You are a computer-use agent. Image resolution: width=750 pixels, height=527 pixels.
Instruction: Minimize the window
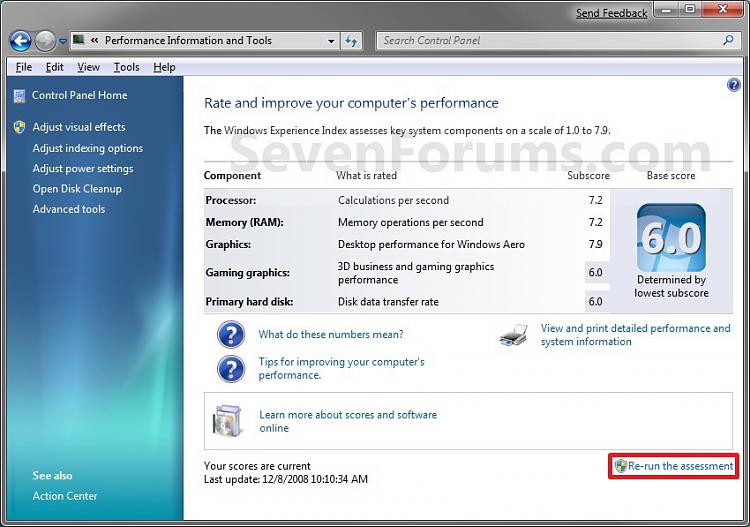point(667,9)
